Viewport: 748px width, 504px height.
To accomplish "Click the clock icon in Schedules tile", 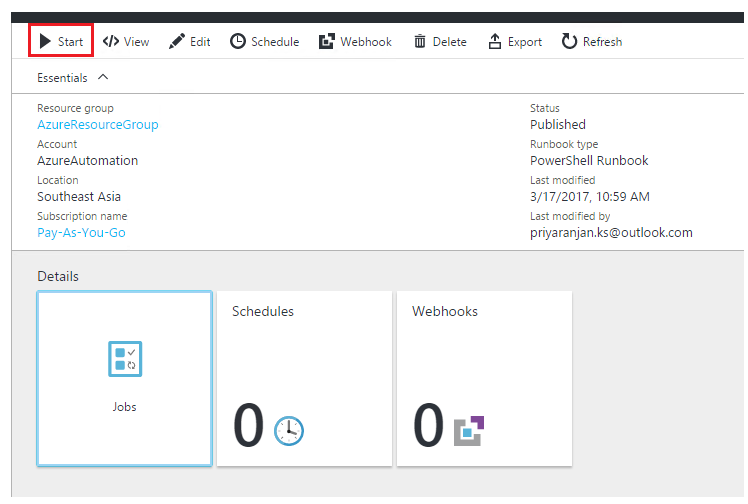I will (289, 431).
